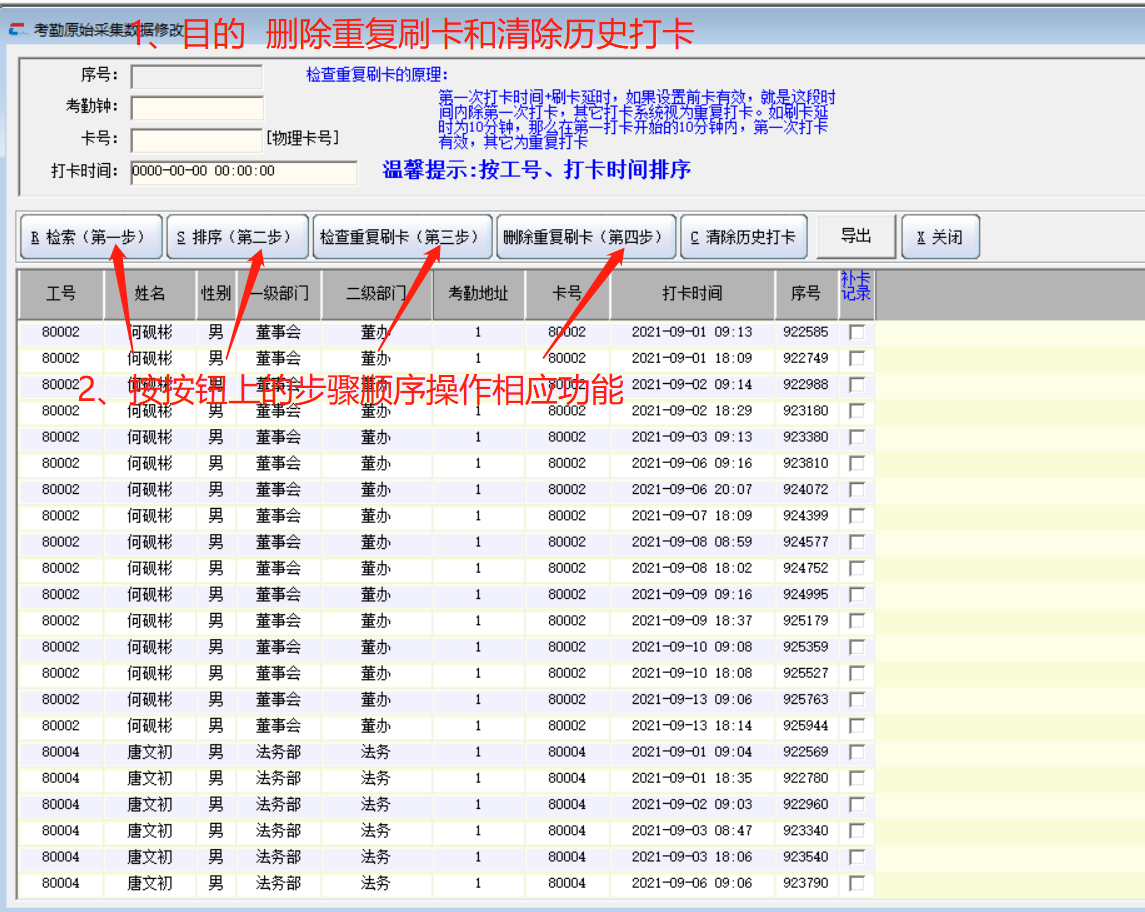The width and height of the screenshot is (1145, 912).
Task: Select the 姓名 column header
Action: 150,294
